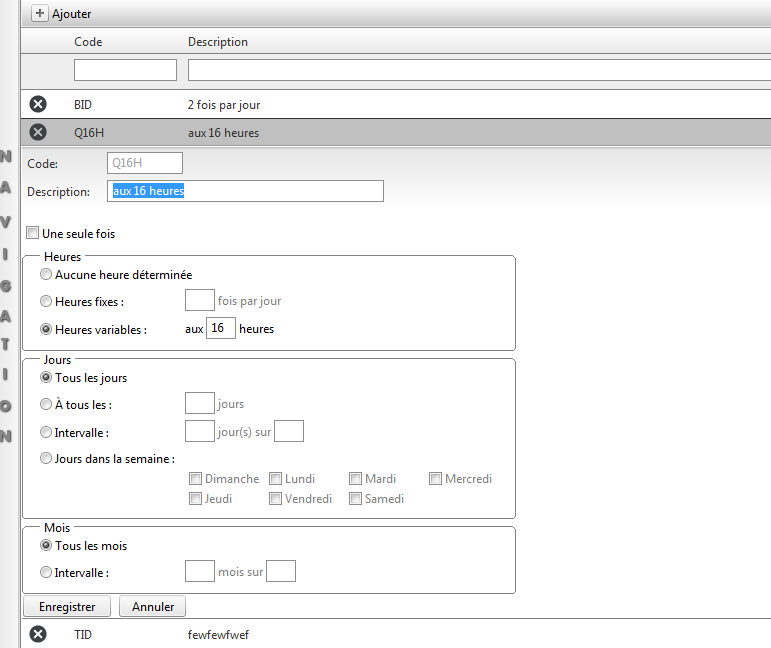The height and width of the screenshot is (648, 771).
Task: Select 'Tous les mois' radio button
Action: pos(46,545)
